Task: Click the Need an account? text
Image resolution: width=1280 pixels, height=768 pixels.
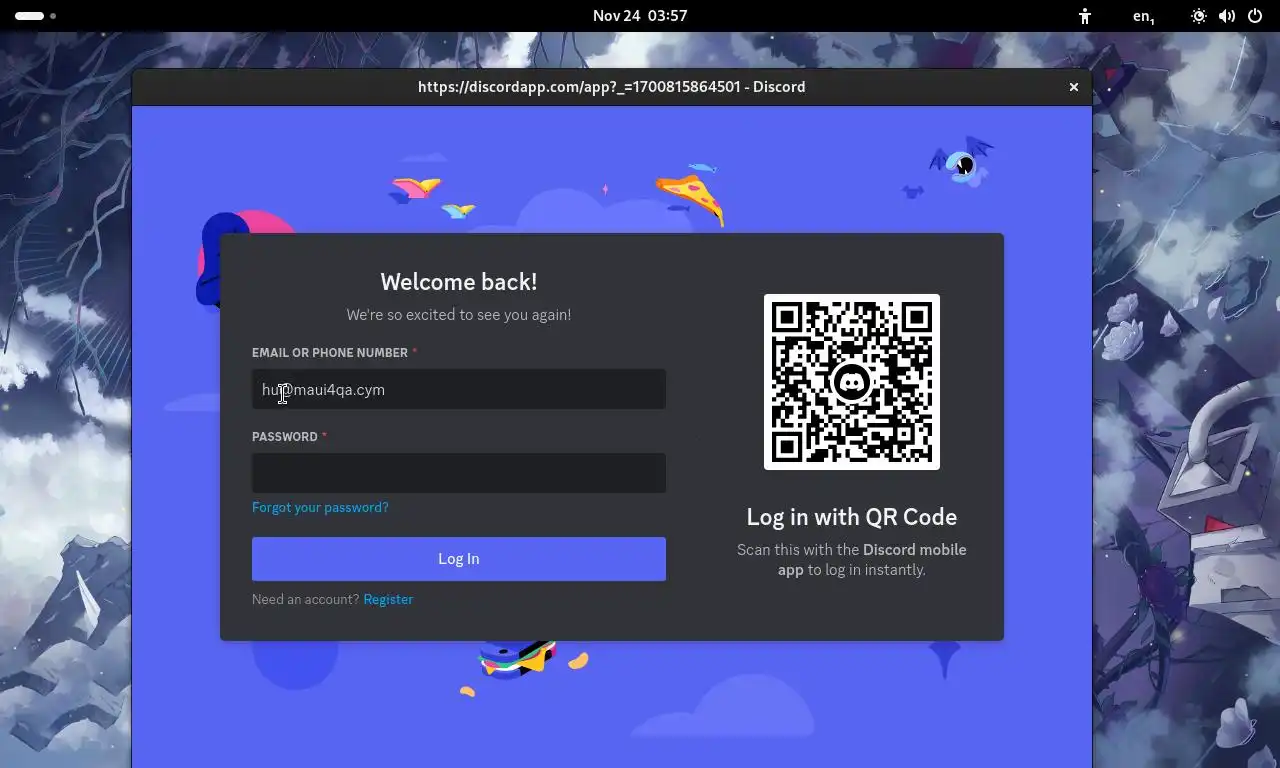Action: pyautogui.click(x=305, y=599)
